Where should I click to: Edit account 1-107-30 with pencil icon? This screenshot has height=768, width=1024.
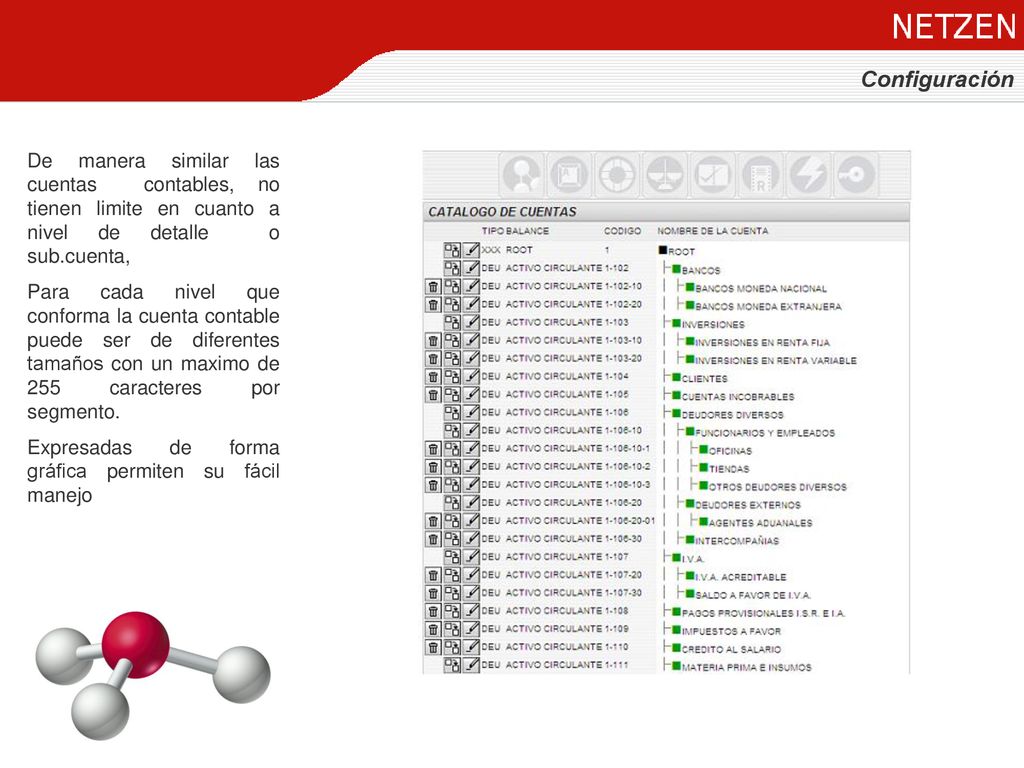pos(471,593)
